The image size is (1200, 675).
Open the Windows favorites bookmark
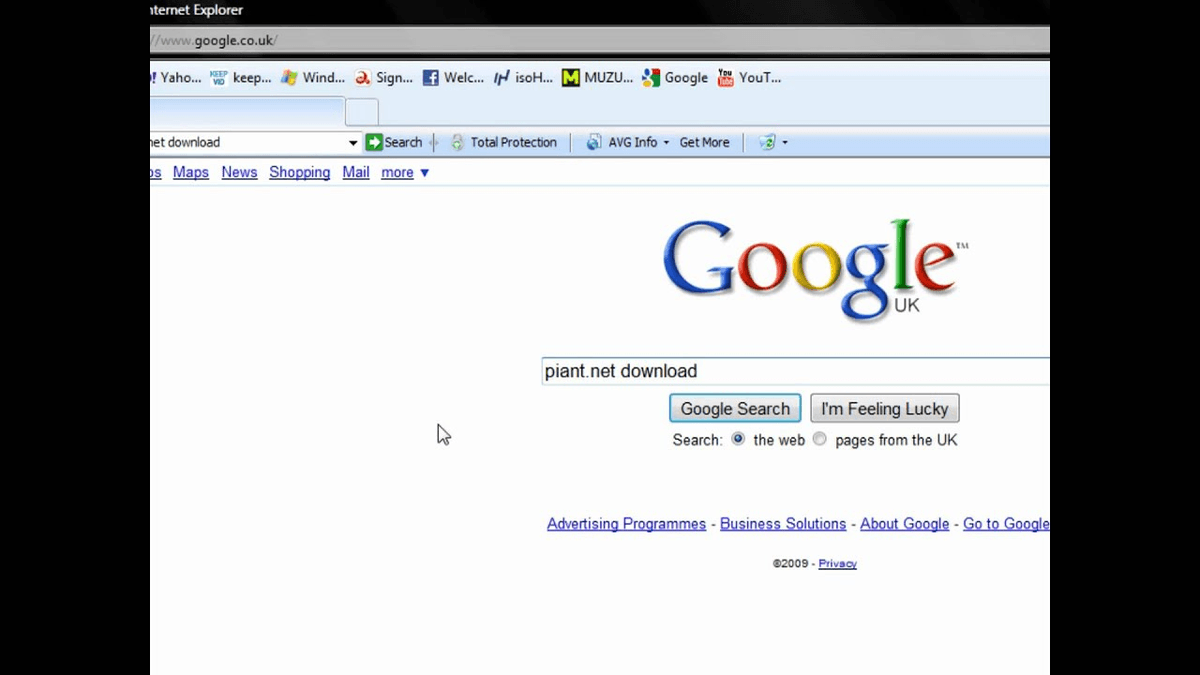(312, 78)
